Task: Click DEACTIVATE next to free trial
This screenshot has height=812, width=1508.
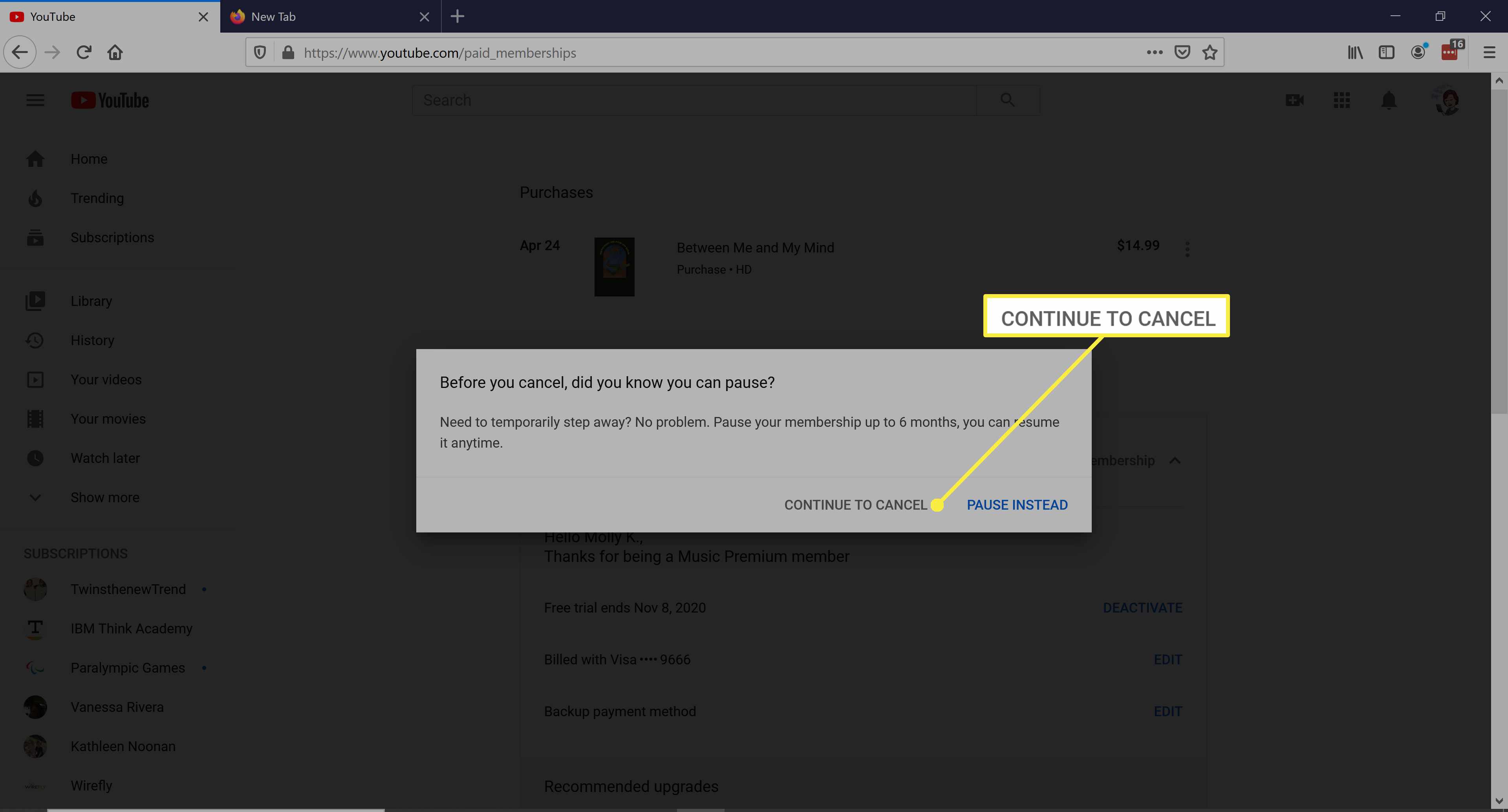Action: tap(1142, 608)
